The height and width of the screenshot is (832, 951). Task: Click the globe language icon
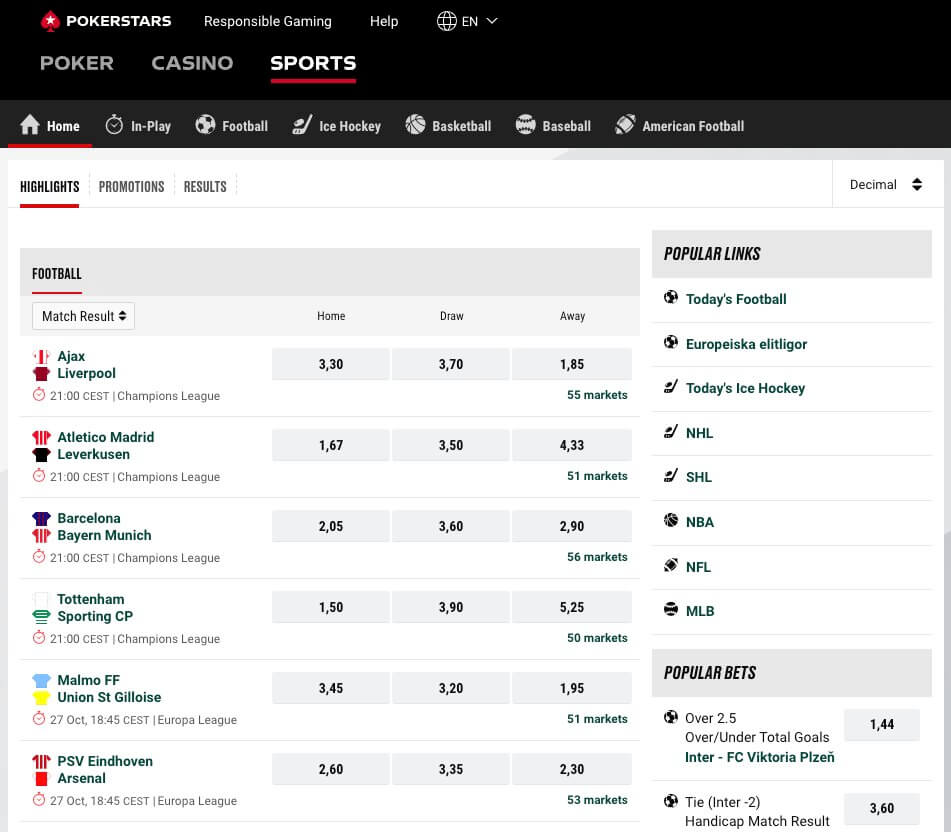(446, 21)
